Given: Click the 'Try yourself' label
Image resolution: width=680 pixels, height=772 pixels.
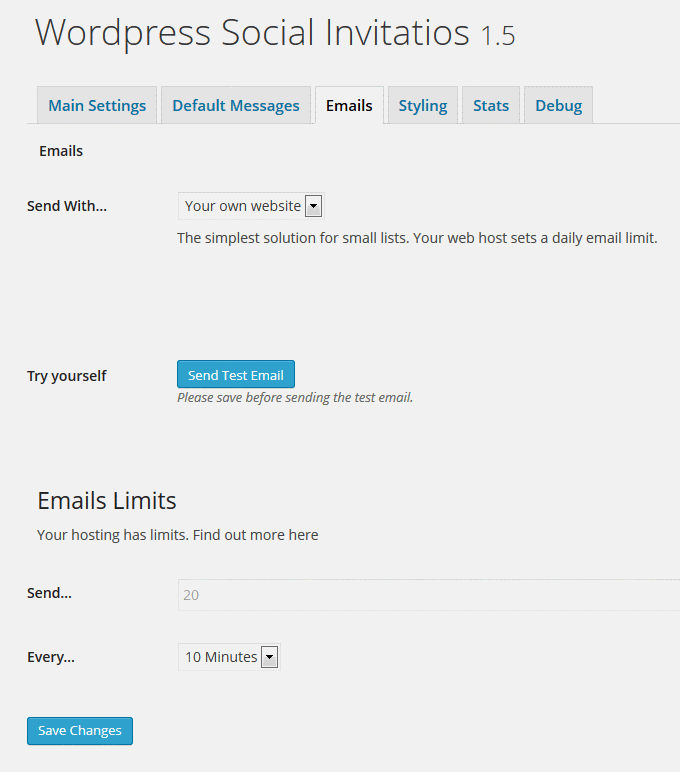Looking at the screenshot, I should point(66,376).
